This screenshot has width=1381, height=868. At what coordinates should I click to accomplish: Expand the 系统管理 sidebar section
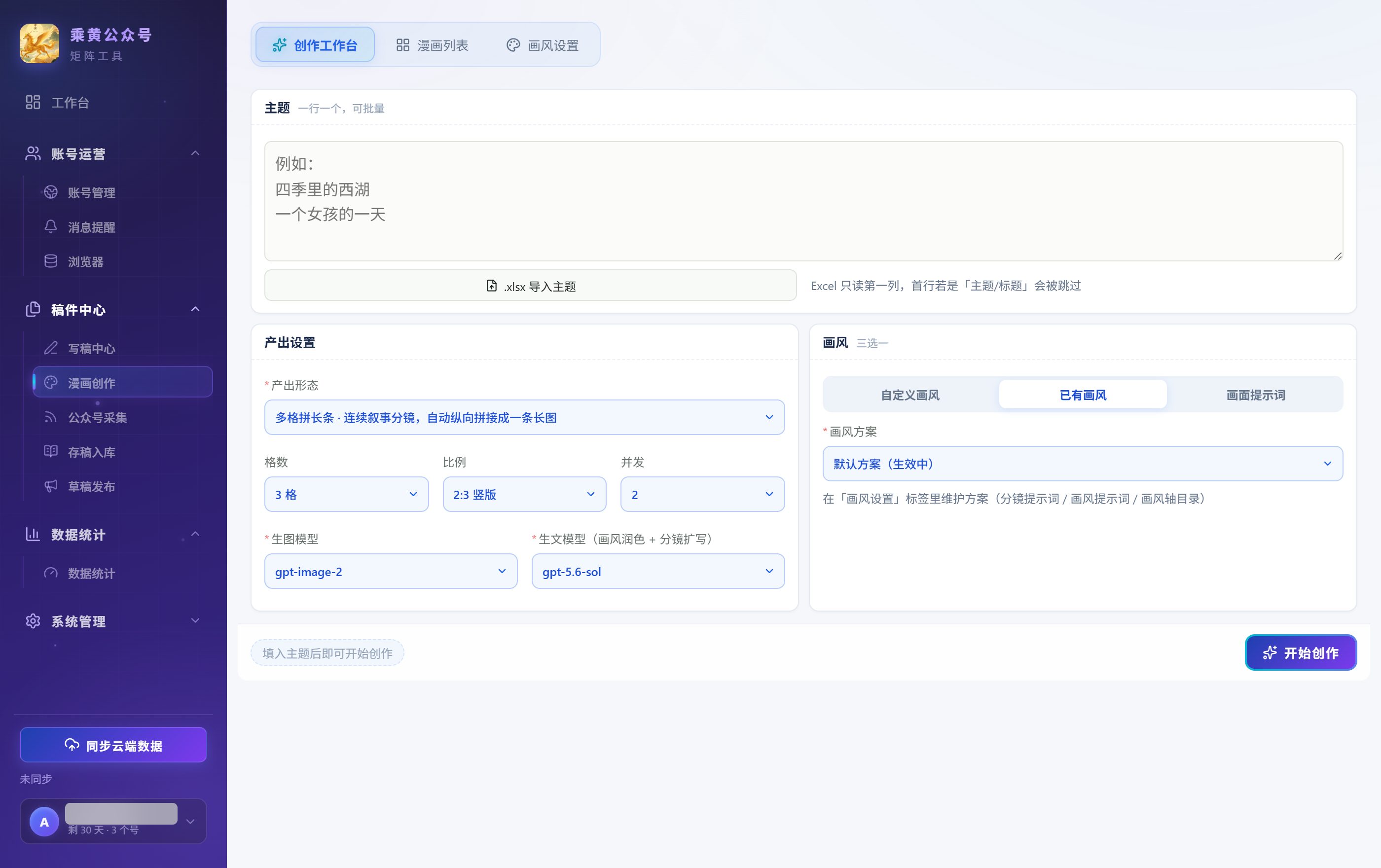pyautogui.click(x=195, y=621)
